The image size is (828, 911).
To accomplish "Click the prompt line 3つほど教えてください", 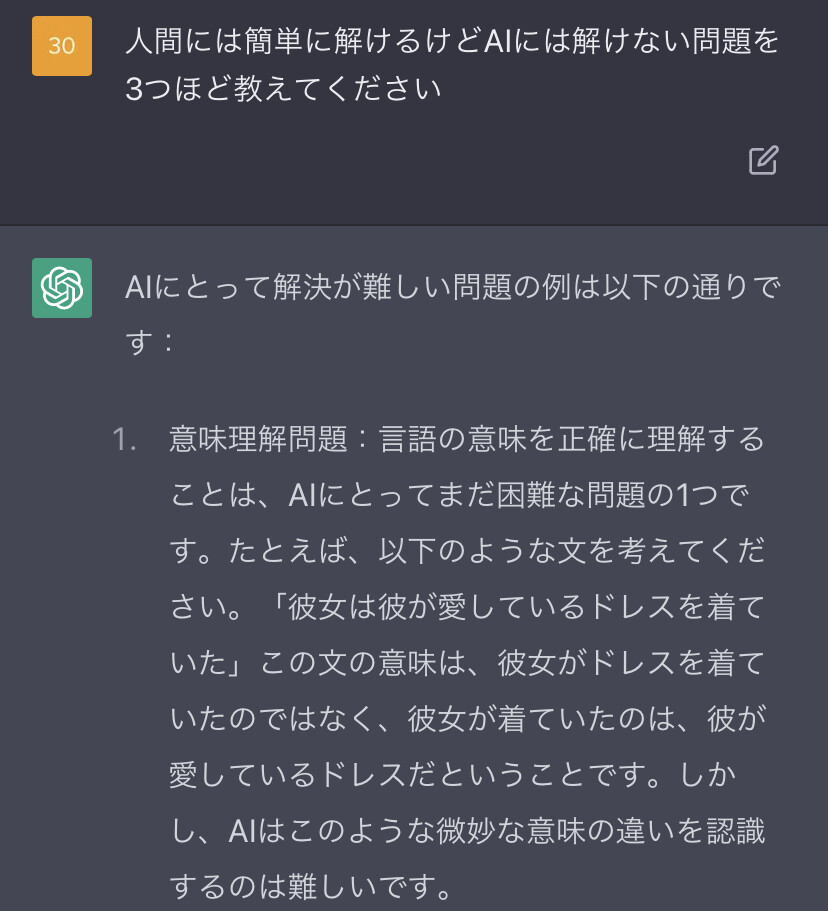I will click(283, 90).
